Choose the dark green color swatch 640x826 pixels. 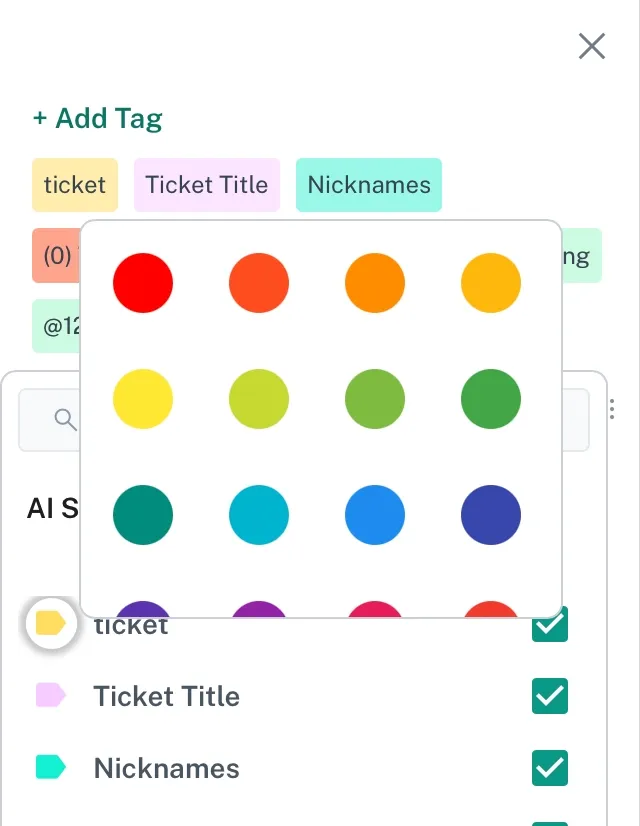tap(491, 400)
